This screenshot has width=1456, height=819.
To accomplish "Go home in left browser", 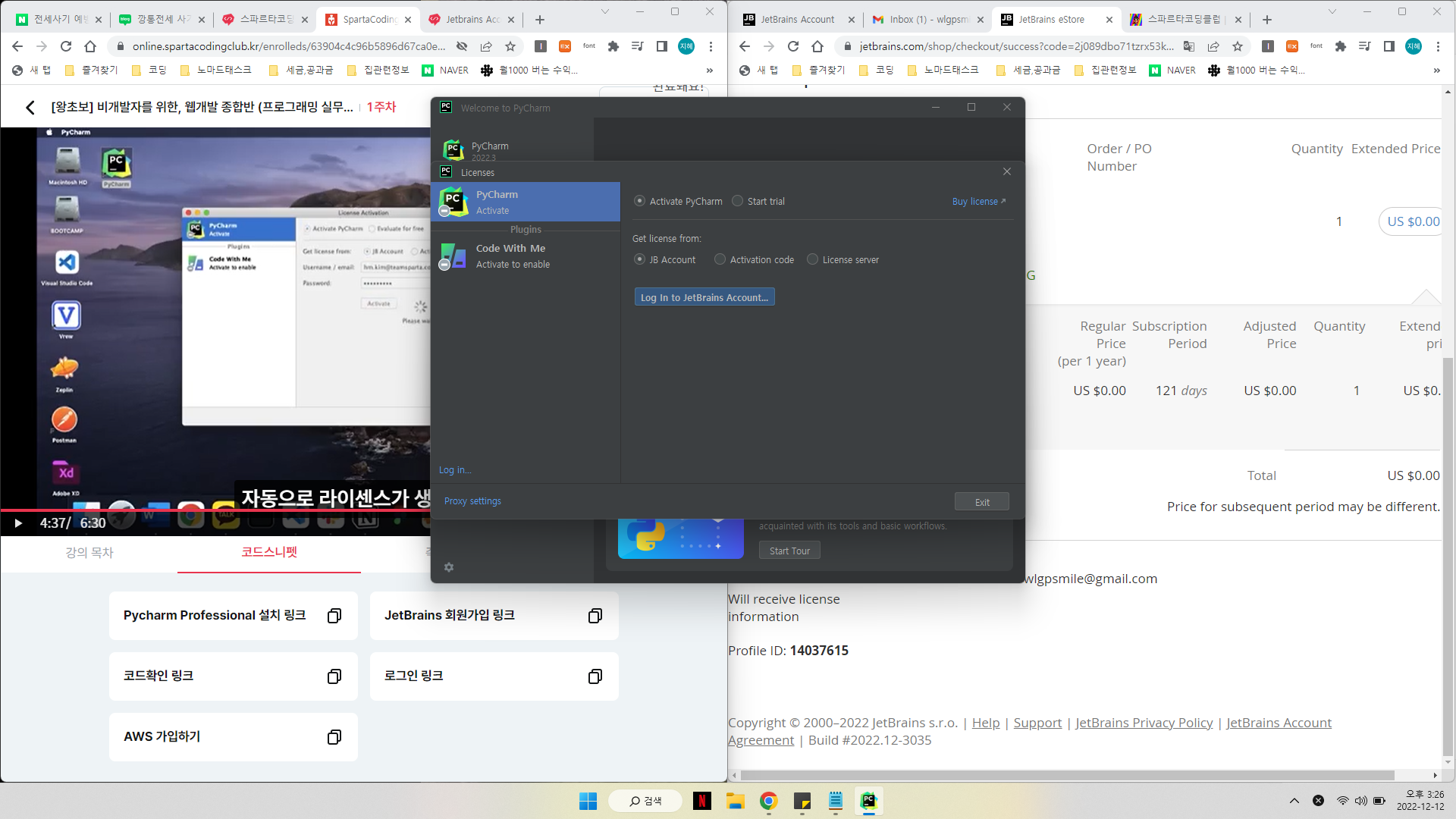I will [90, 46].
